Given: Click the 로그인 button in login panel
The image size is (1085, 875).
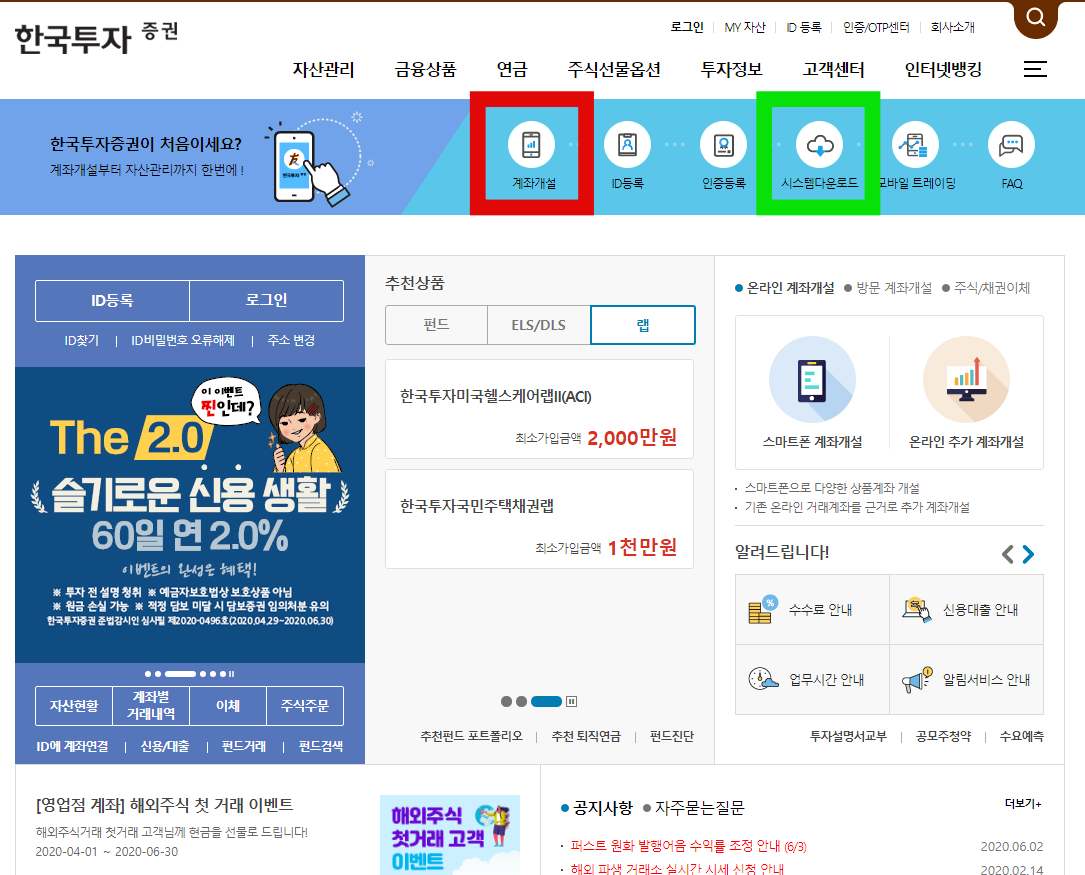Looking at the screenshot, I should click(266, 300).
